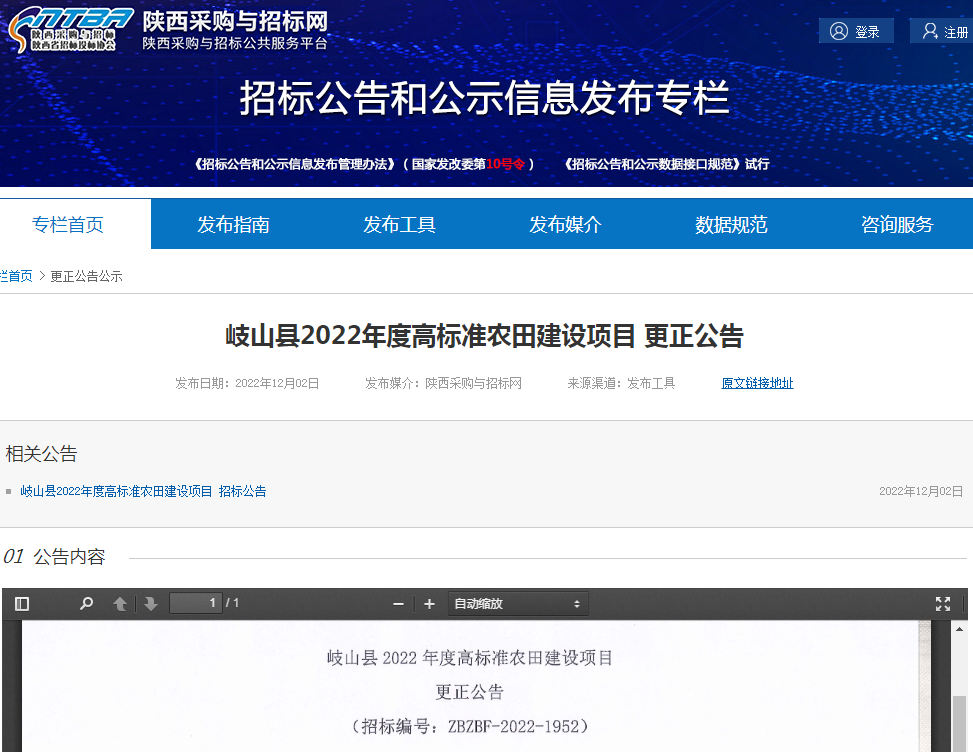Enter PDF presentation fullscreen mode
The height and width of the screenshot is (752, 973).
coord(942,604)
